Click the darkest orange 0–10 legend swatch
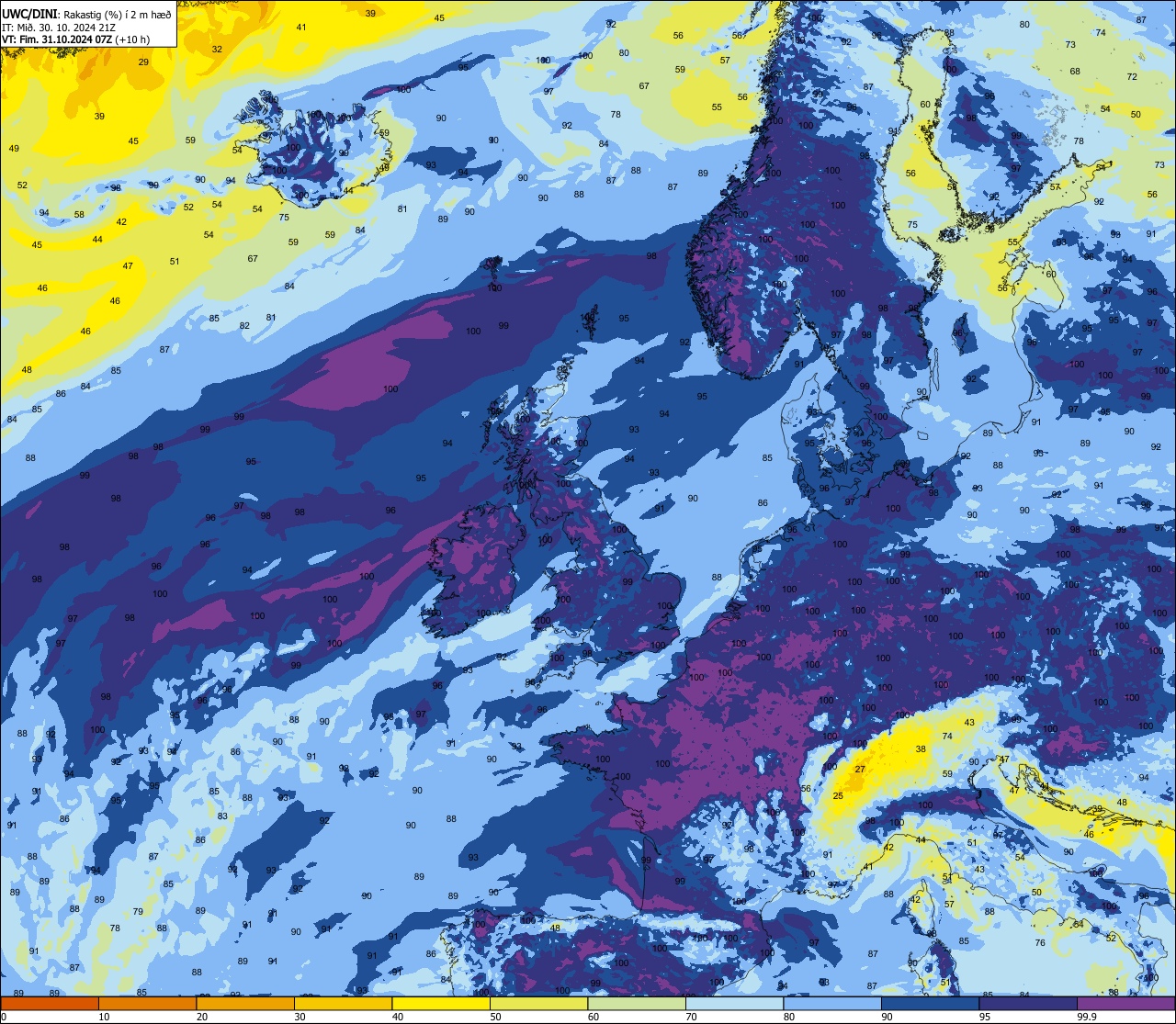1176x1024 pixels. [x=50, y=1003]
